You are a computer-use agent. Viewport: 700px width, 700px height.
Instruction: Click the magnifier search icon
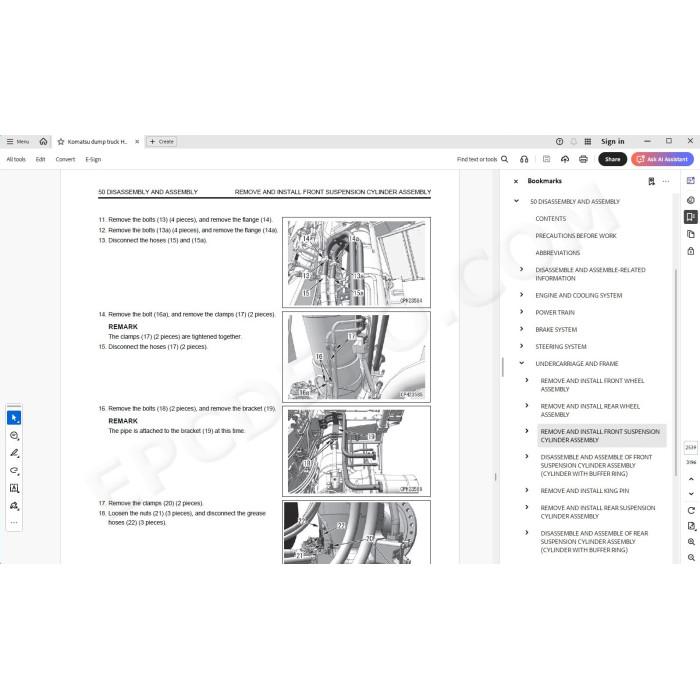(504, 159)
